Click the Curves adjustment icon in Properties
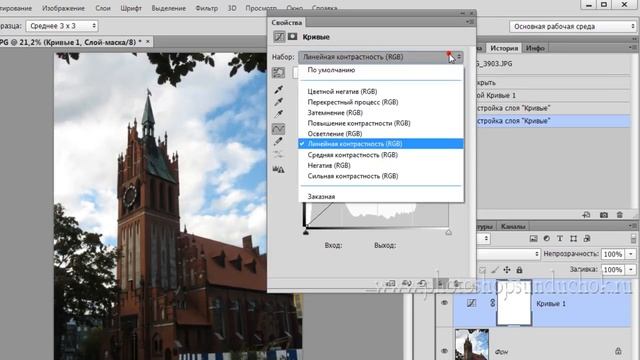Image resolution: width=640 pixels, height=360 pixels. pyautogui.click(x=279, y=37)
